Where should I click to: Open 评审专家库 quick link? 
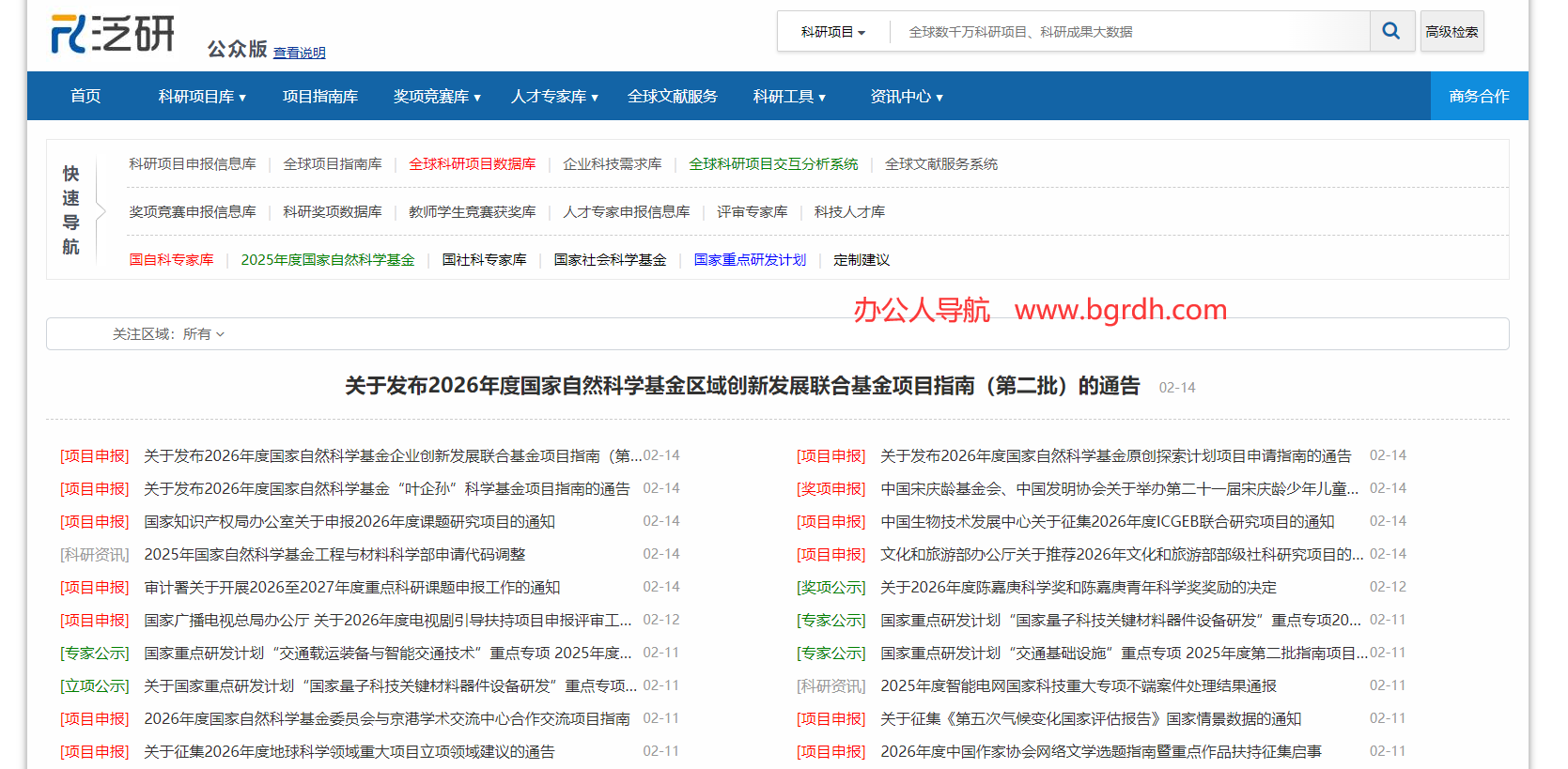pyautogui.click(x=753, y=212)
